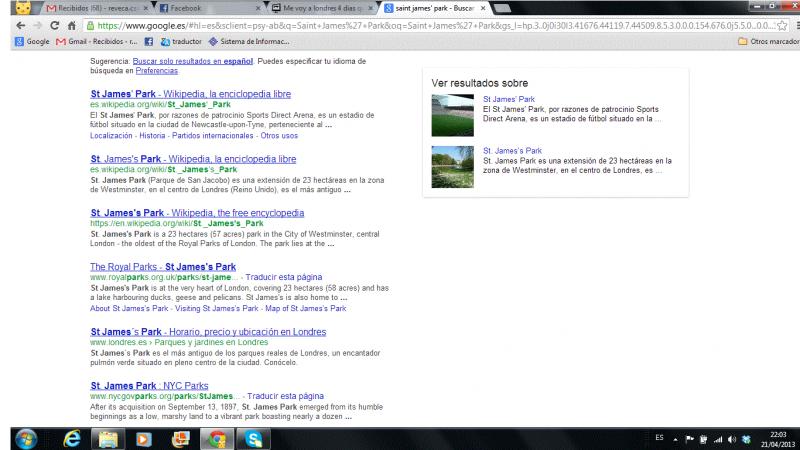800x450 pixels.
Task: Open the volume speaker tray icon
Action: pyautogui.click(x=732, y=439)
